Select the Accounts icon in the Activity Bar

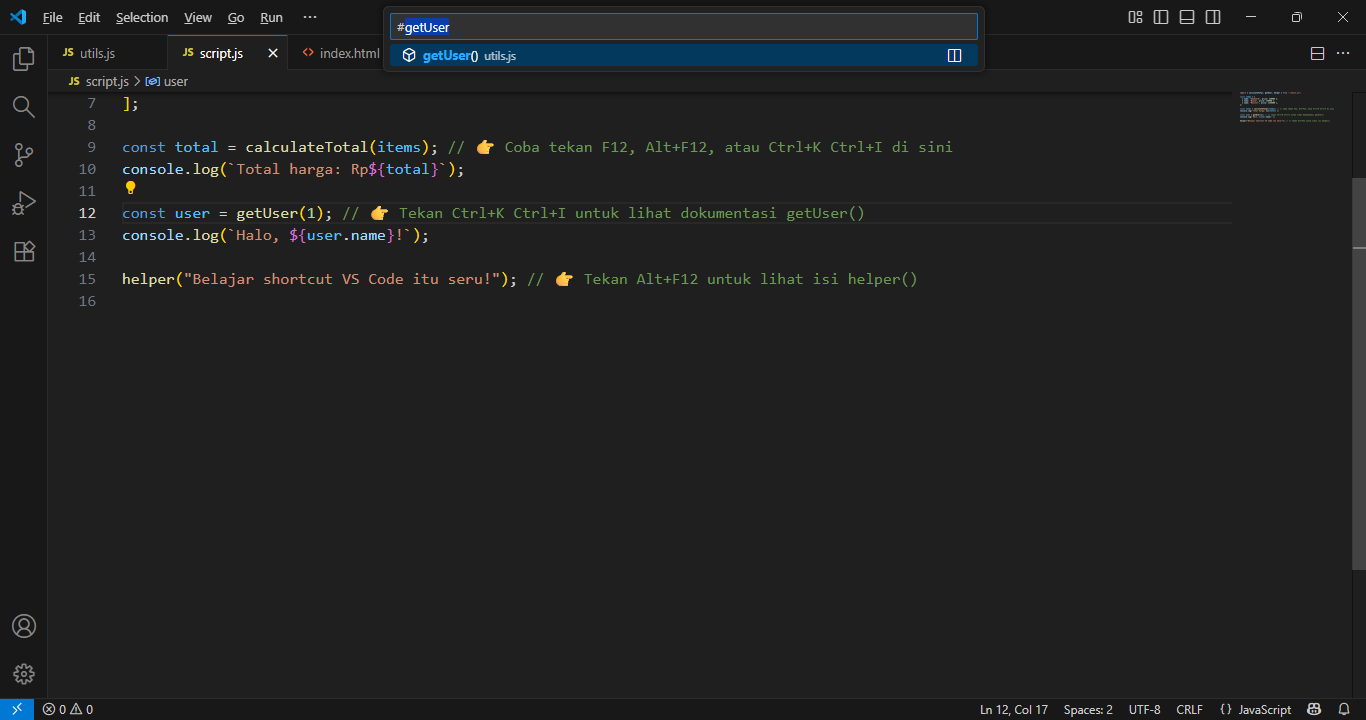(x=22, y=626)
